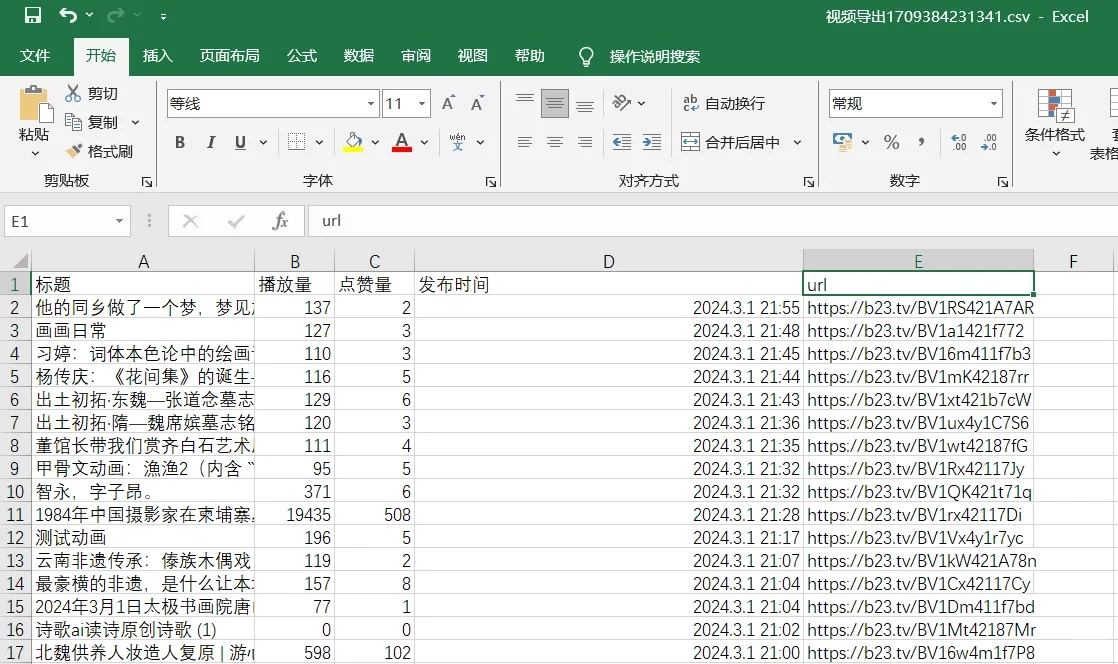The height and width of the screenshot is (664, 1118).
Task: Click the insert function fx icon
Action: [280, 221]
